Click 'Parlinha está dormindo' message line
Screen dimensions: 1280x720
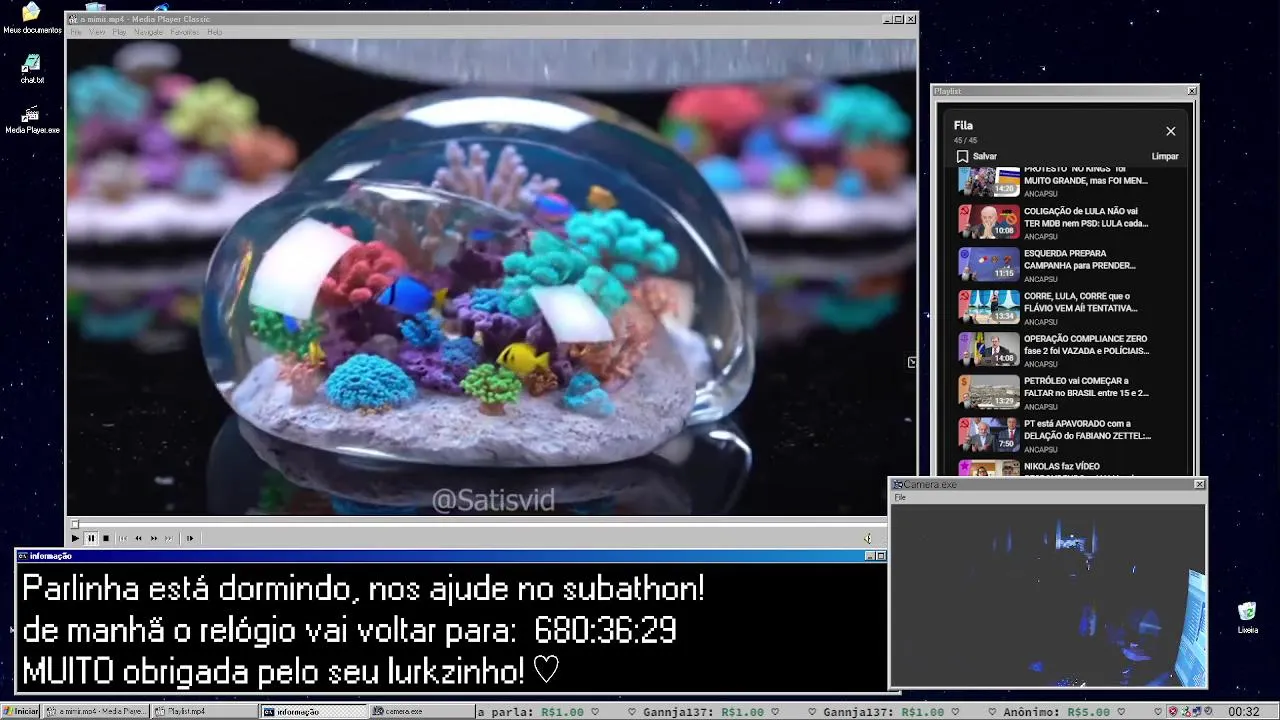tap(364, 589)
